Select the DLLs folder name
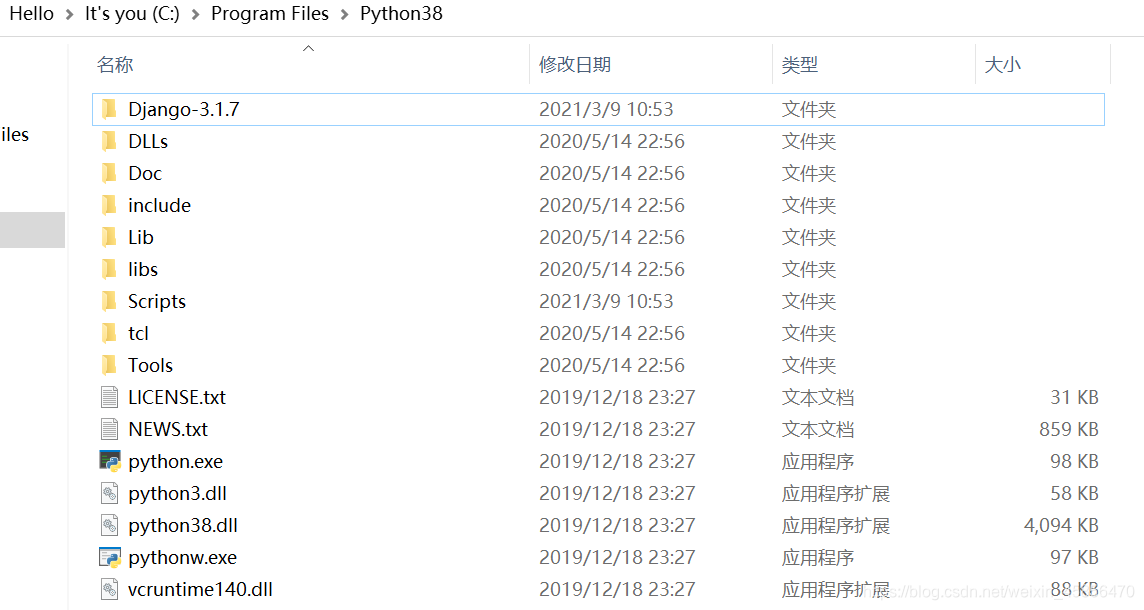Screen dimensions: 1144x610 [148, 142]
